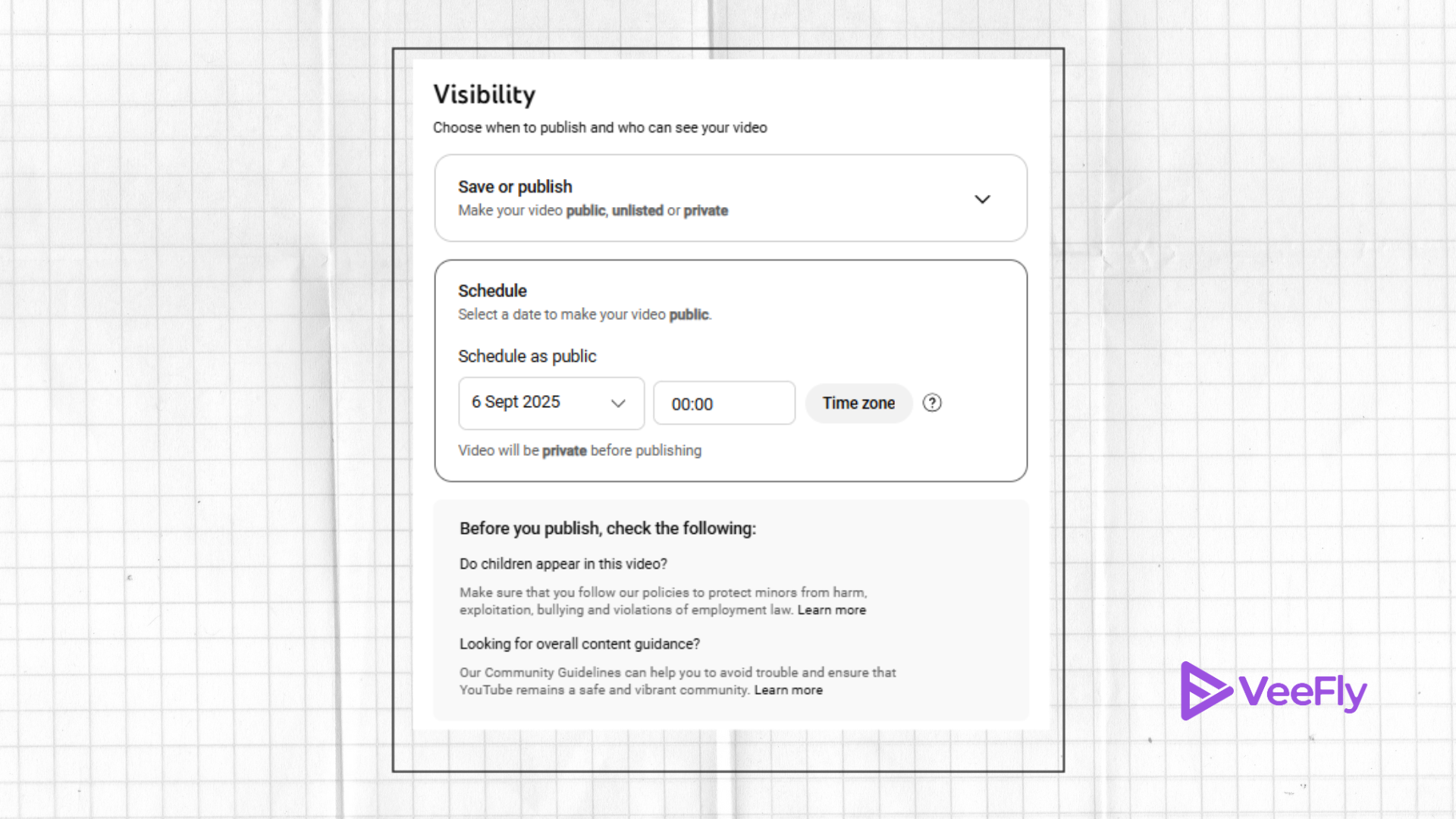Viewport: 1456px width, 819px height.
Task: Click 'Looking for overall content guidance?' heading
Action: 579,644
